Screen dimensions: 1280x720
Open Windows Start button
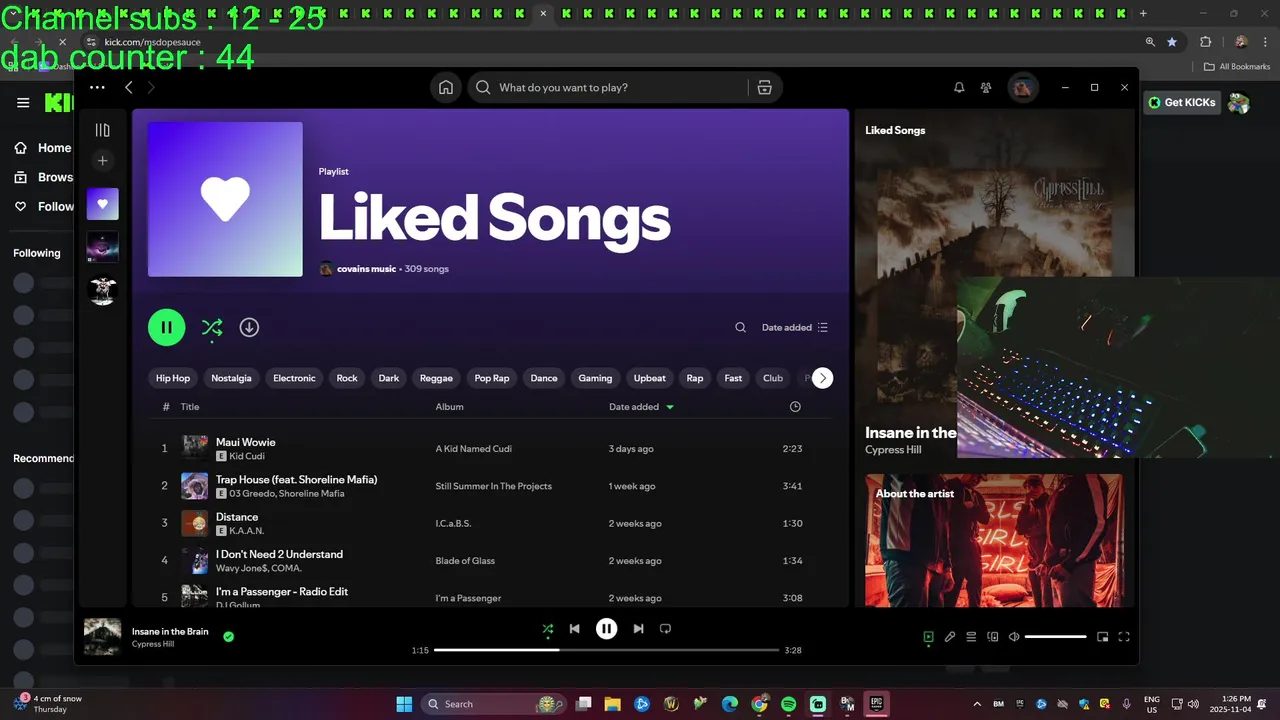click(x=404, y=704)
